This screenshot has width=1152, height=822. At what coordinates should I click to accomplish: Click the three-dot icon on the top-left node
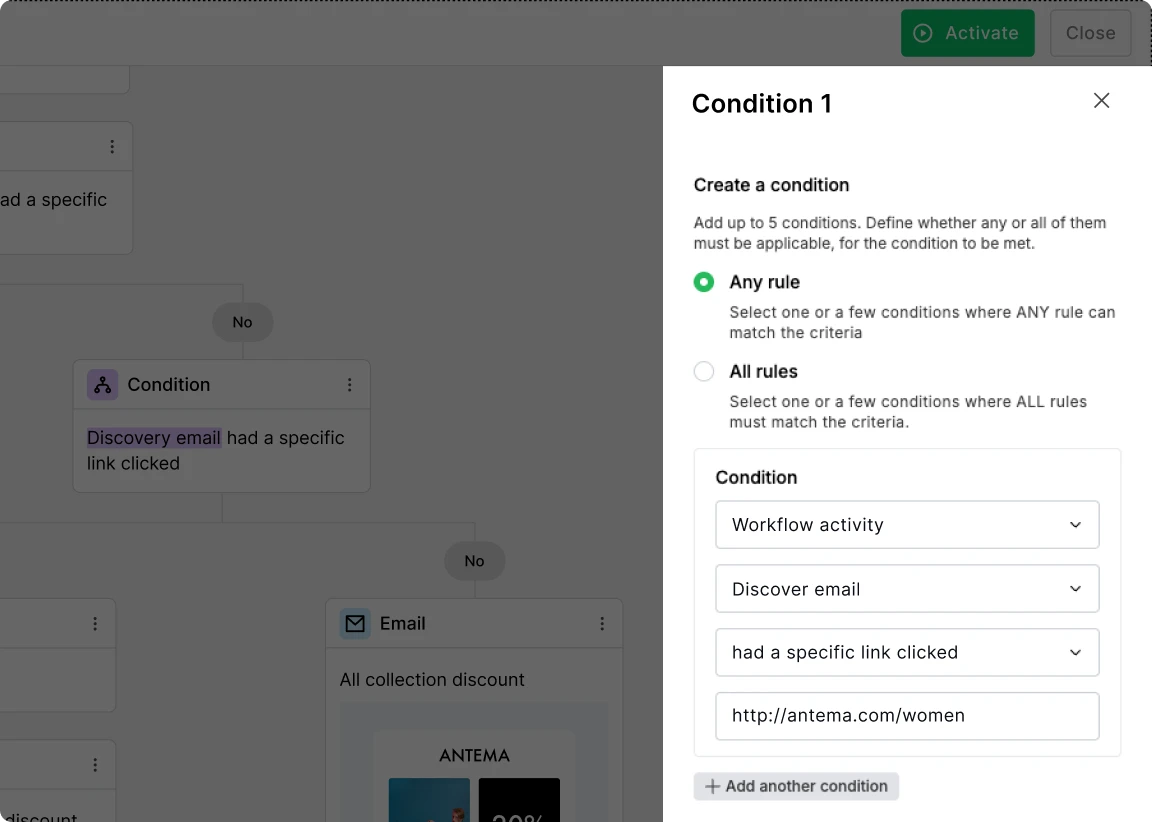point(113,145)
